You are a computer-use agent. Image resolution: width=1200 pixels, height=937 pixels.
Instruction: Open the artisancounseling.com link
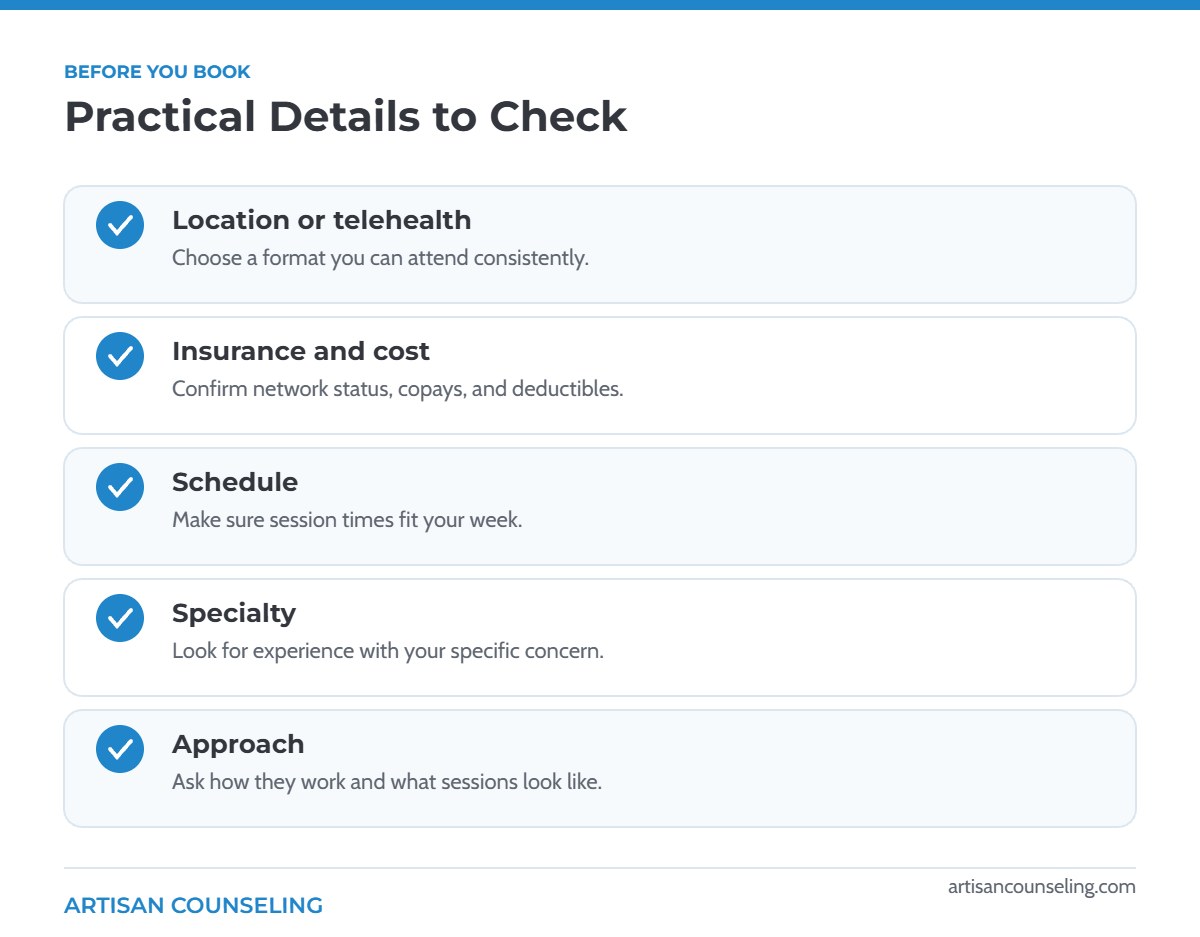tap(1042, 886)
